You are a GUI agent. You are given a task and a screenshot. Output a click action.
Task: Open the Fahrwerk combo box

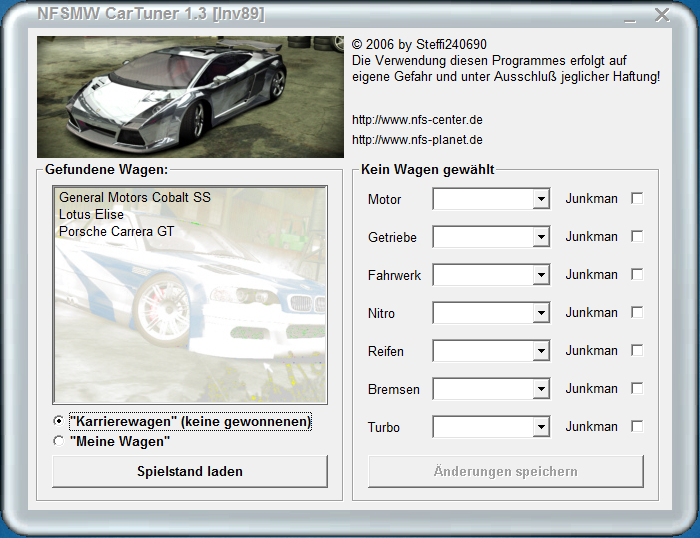(541, 275)
